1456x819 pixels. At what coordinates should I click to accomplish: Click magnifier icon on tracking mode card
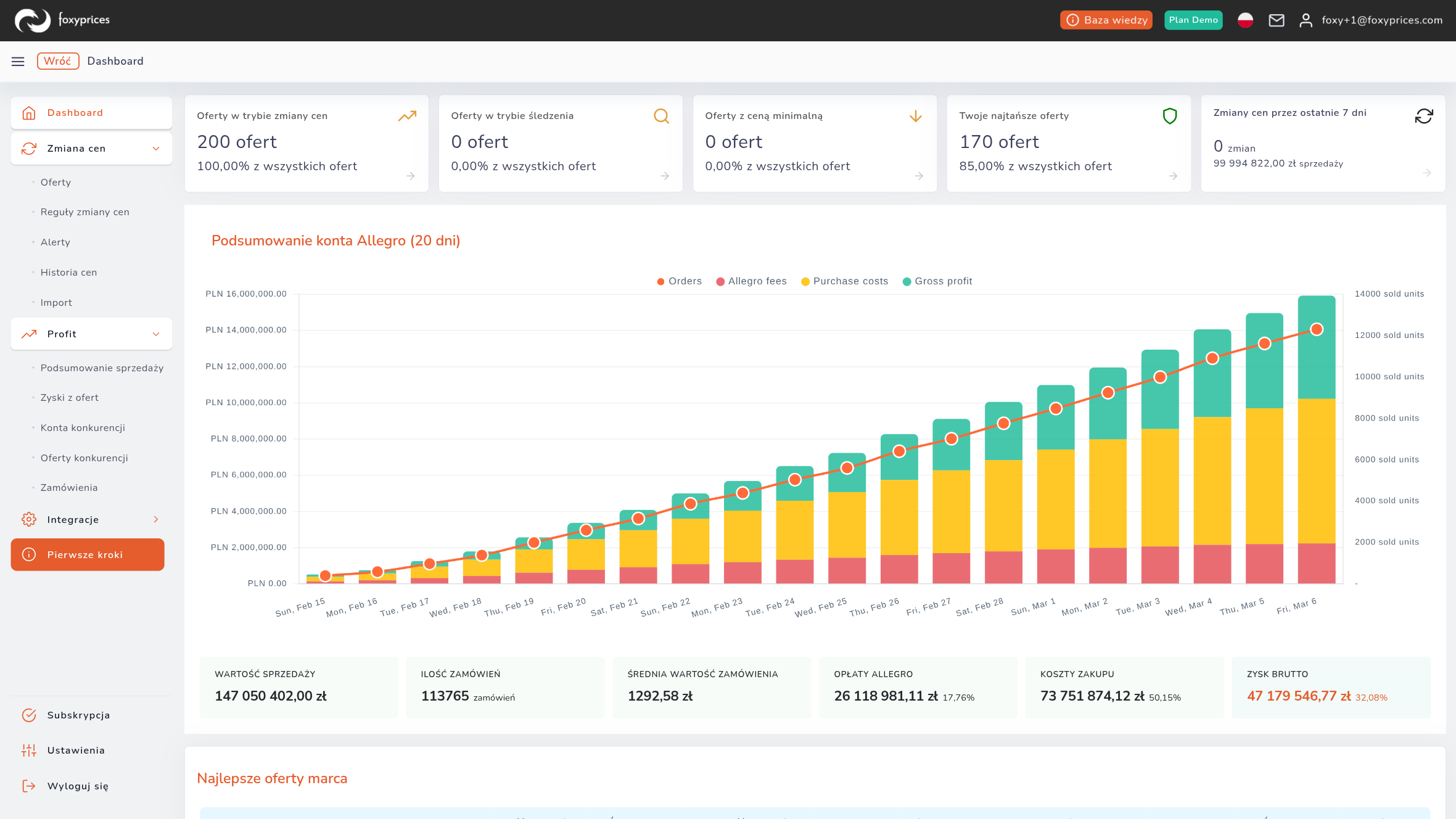(x=661, y=116)
